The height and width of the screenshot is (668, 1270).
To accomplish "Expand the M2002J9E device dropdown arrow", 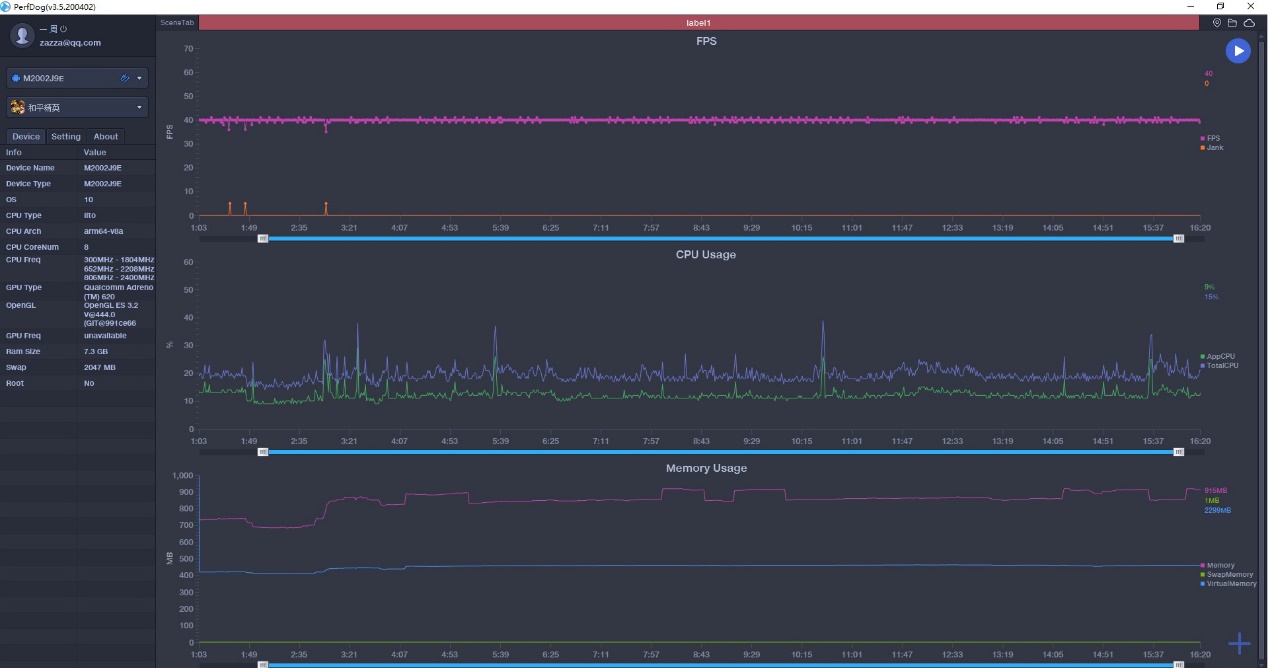I will click(x=140, y=78).
